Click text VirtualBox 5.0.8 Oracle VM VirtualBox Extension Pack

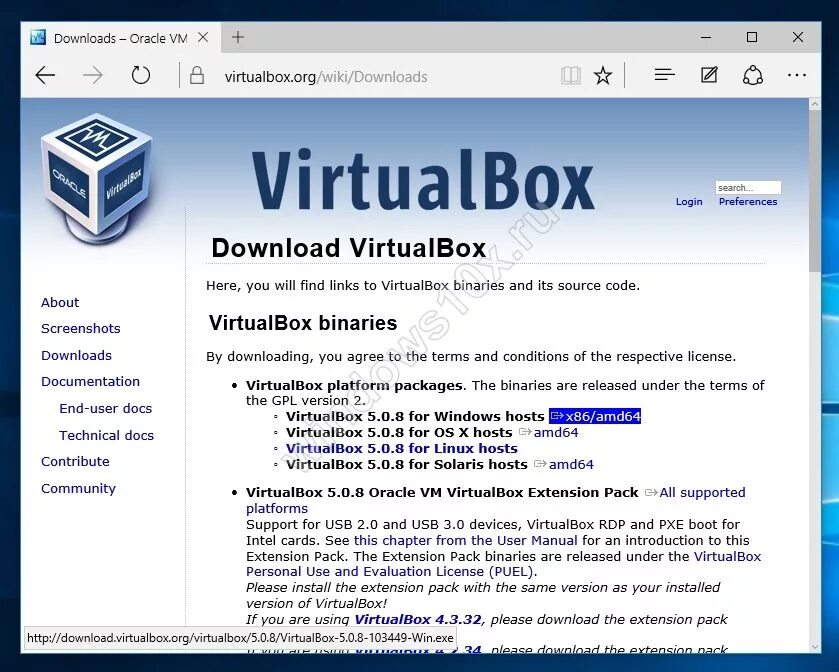coord(442,493)
